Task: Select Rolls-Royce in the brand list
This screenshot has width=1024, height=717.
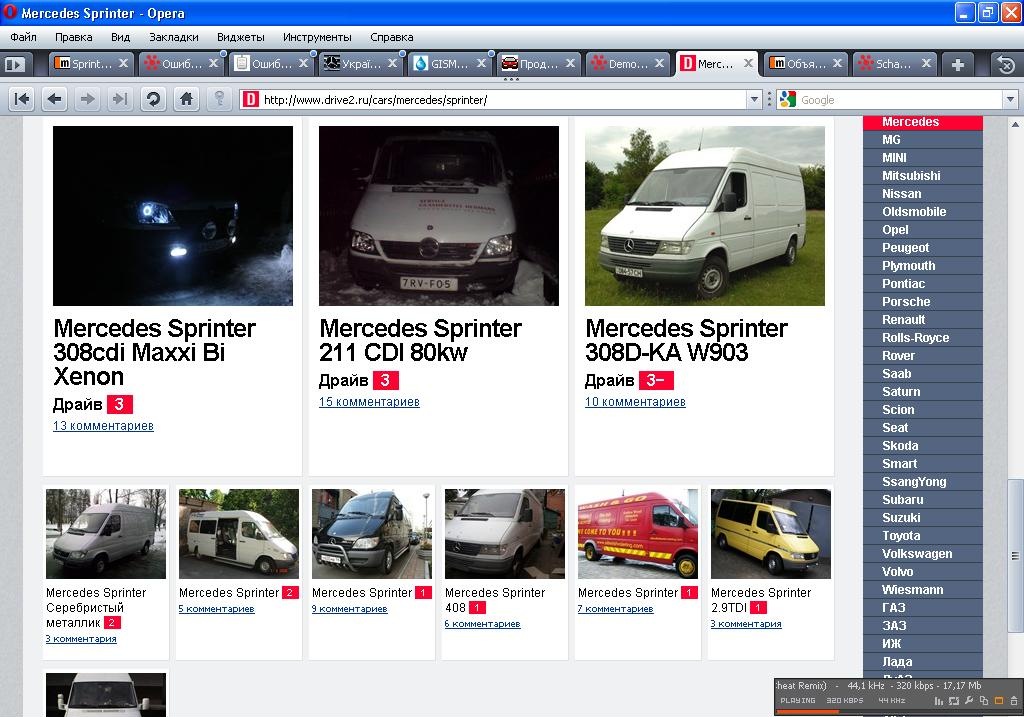Action: (923, 338)
